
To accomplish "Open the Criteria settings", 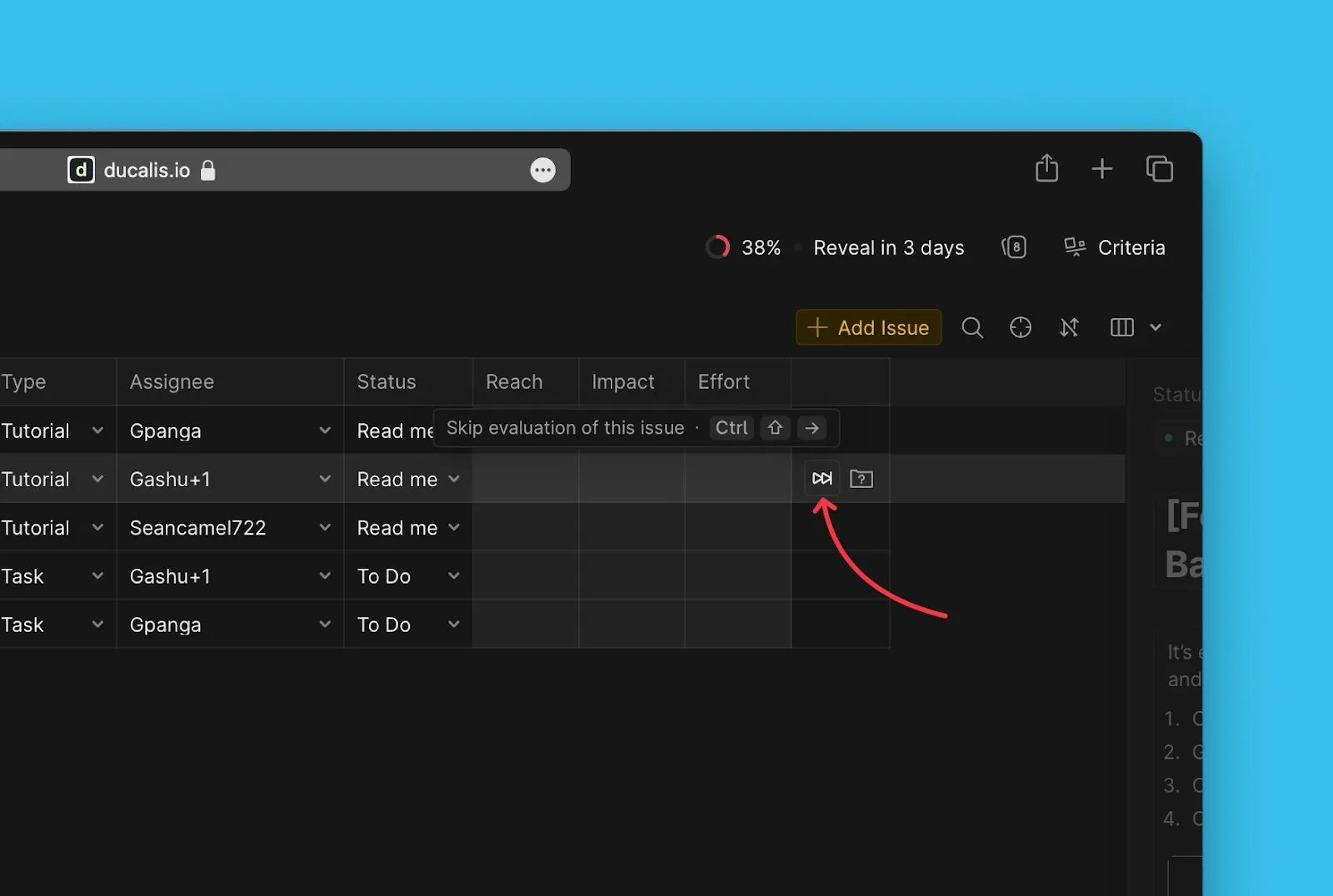I will click(1114, 247).
